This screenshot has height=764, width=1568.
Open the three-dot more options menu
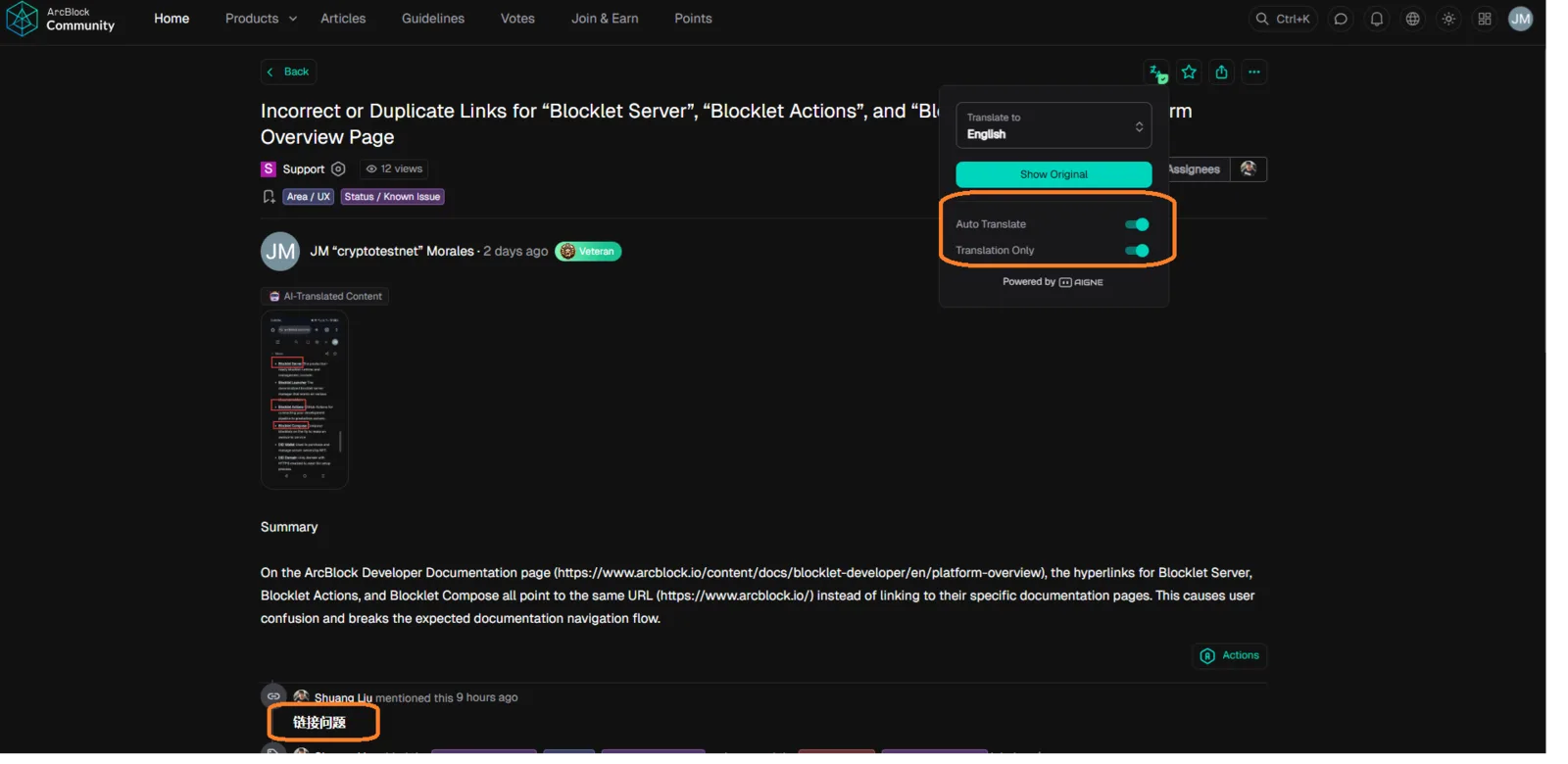click(x=1254, y=72)
